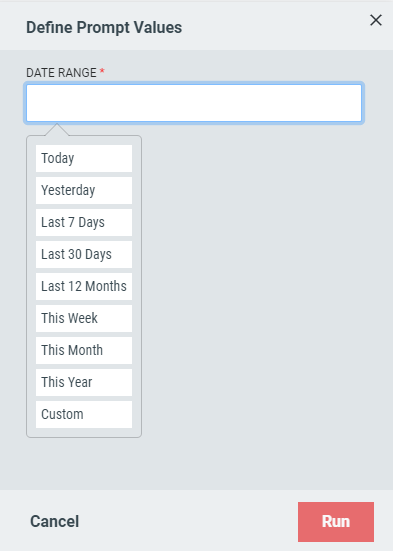Open the Custom date range option

84,414
